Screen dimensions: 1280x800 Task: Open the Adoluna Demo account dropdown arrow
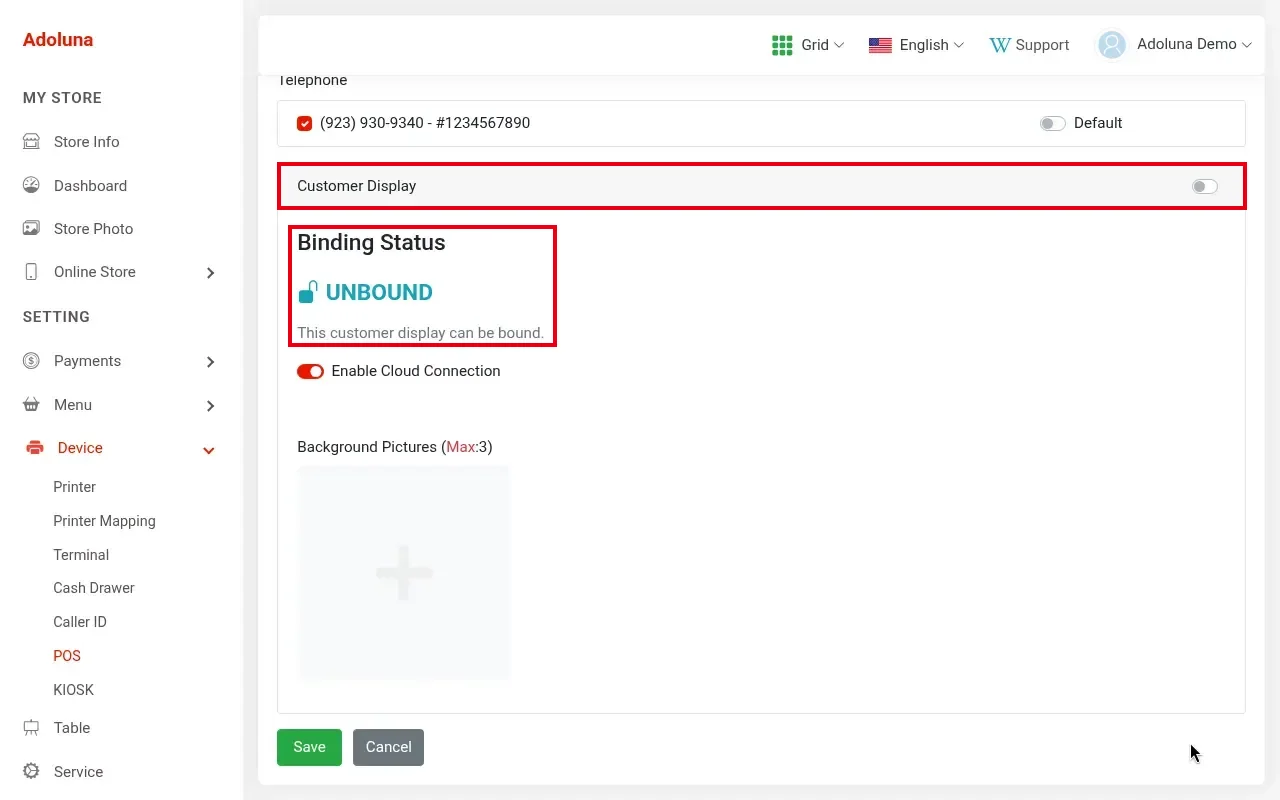click(x=1246, y=45)
